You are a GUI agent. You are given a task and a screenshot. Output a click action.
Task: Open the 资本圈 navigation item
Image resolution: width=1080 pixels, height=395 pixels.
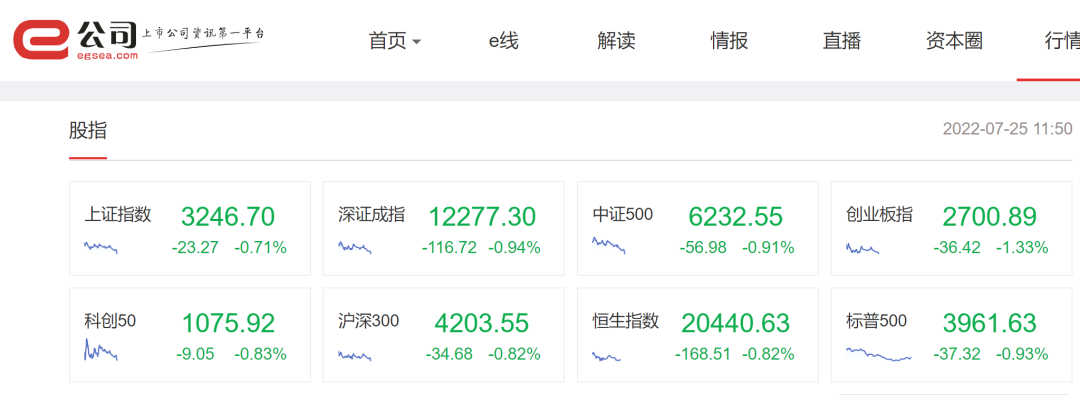pos(954,41)
